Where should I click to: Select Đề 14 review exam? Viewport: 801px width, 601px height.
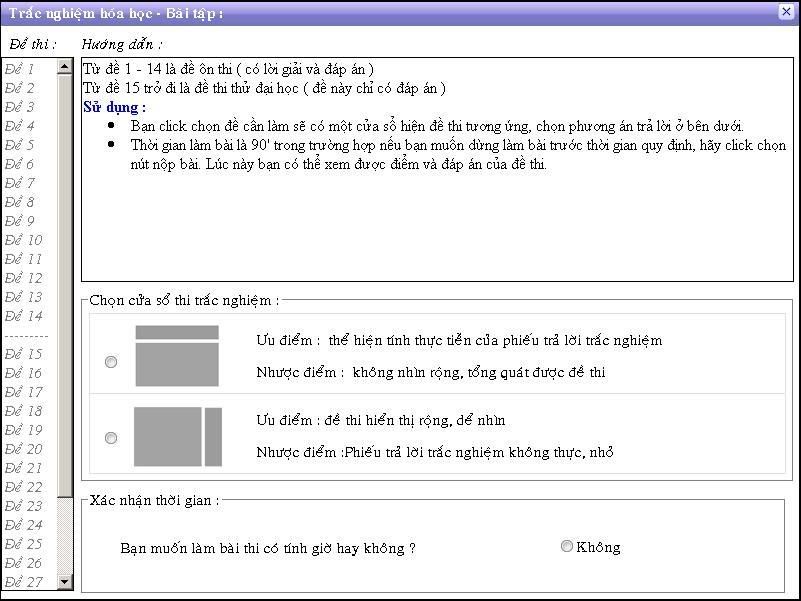(x=23, y=316)
